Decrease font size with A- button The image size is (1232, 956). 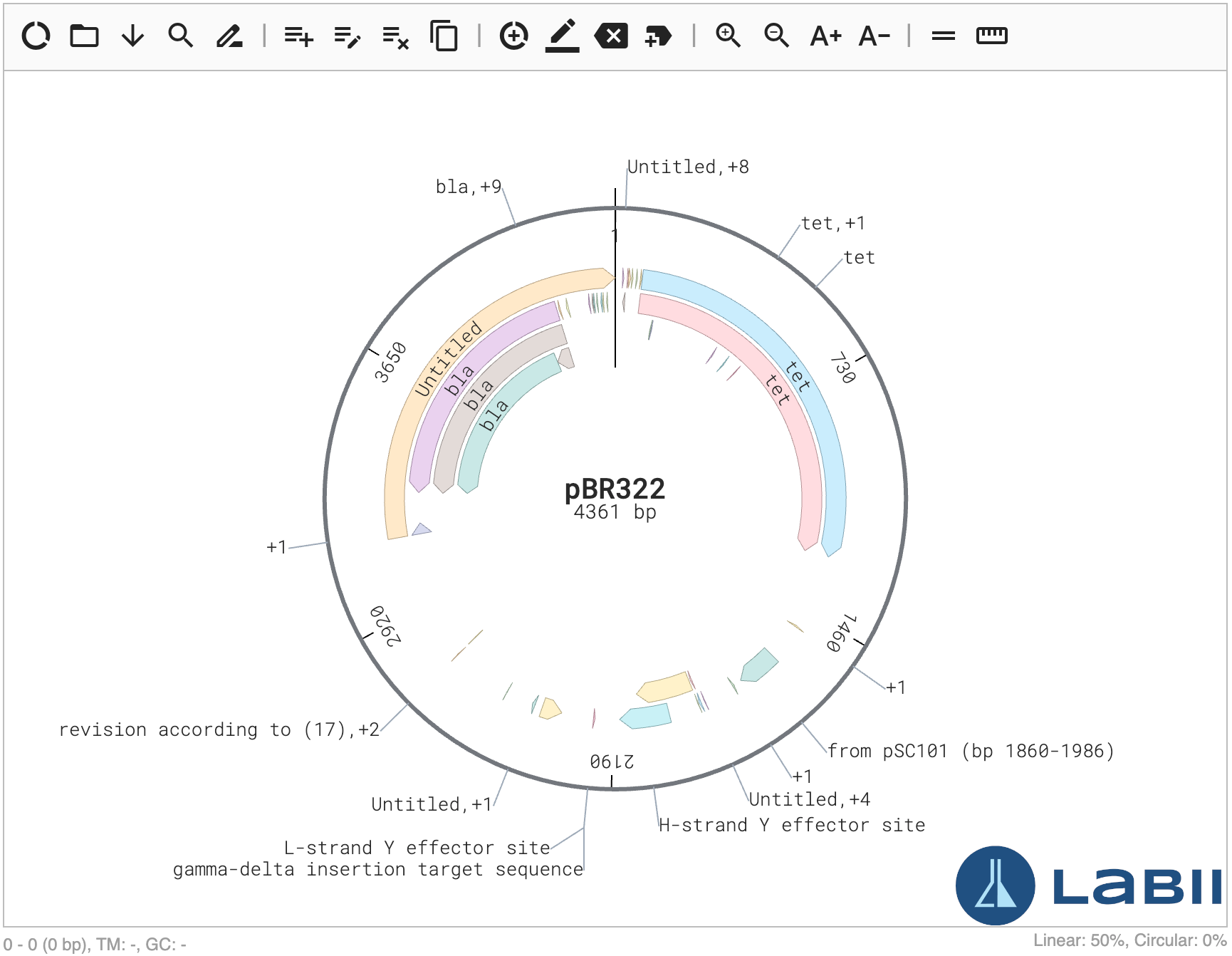(875, 36)
